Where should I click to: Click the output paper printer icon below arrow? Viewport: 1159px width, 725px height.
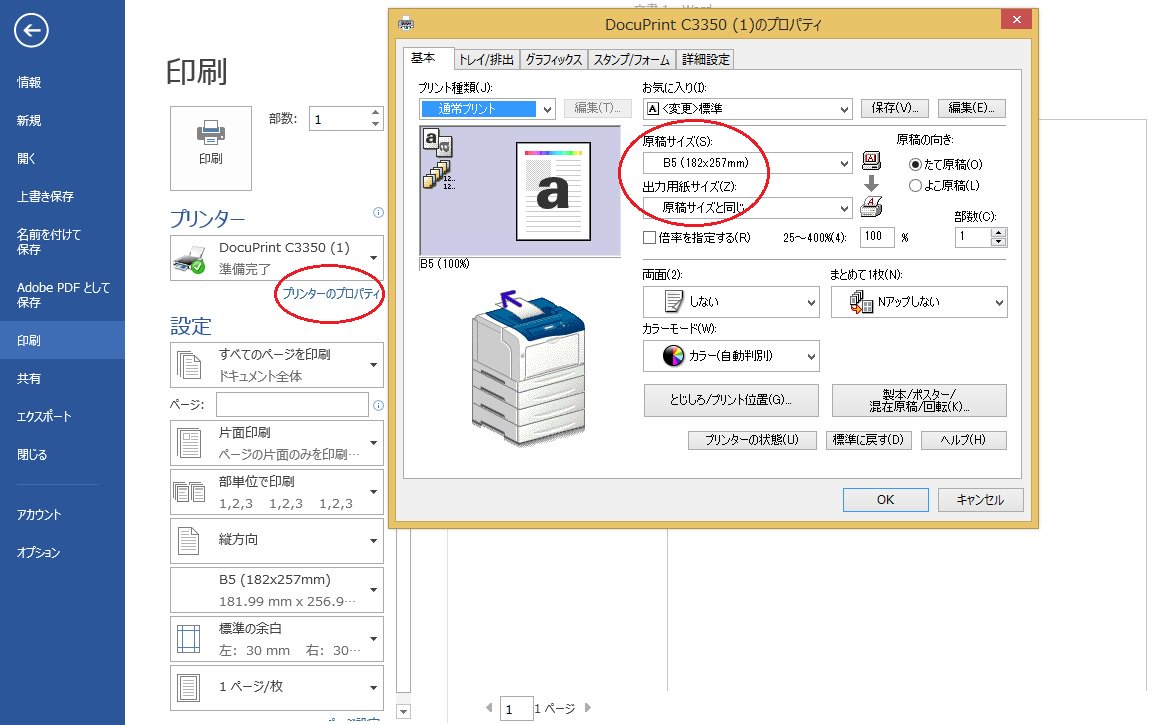[x=871, y=206]
